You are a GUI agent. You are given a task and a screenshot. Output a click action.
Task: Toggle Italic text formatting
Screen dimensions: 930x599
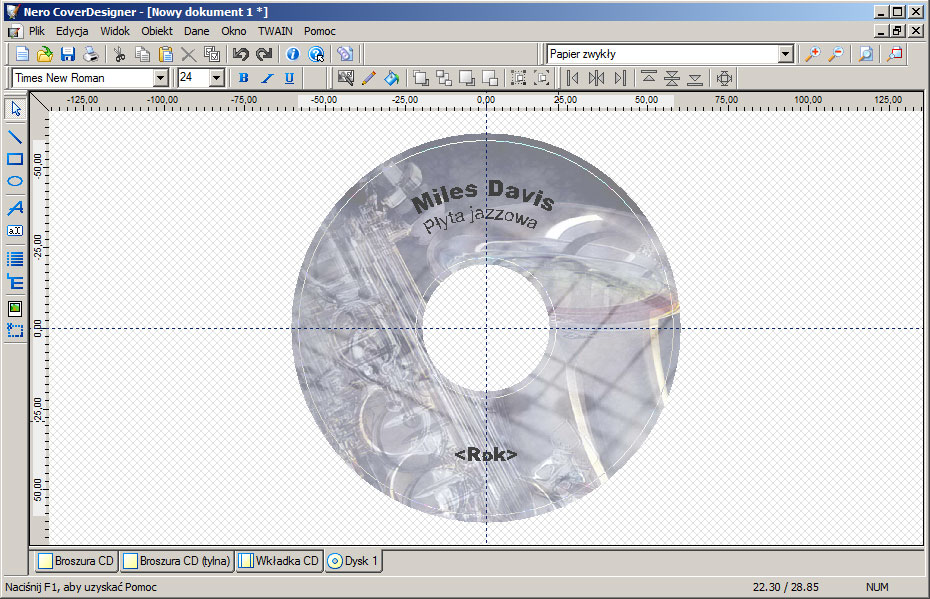pyautogui.click(x=266, y=78)
